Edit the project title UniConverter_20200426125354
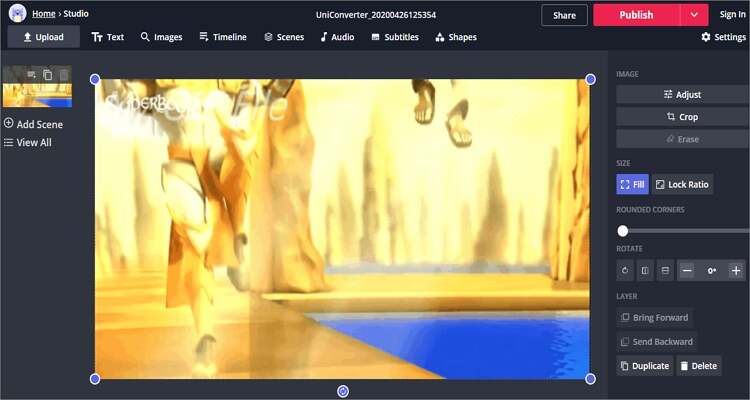The width and height of the screenshot is (750, 400). pyautogui.click(x=375, y=15)
